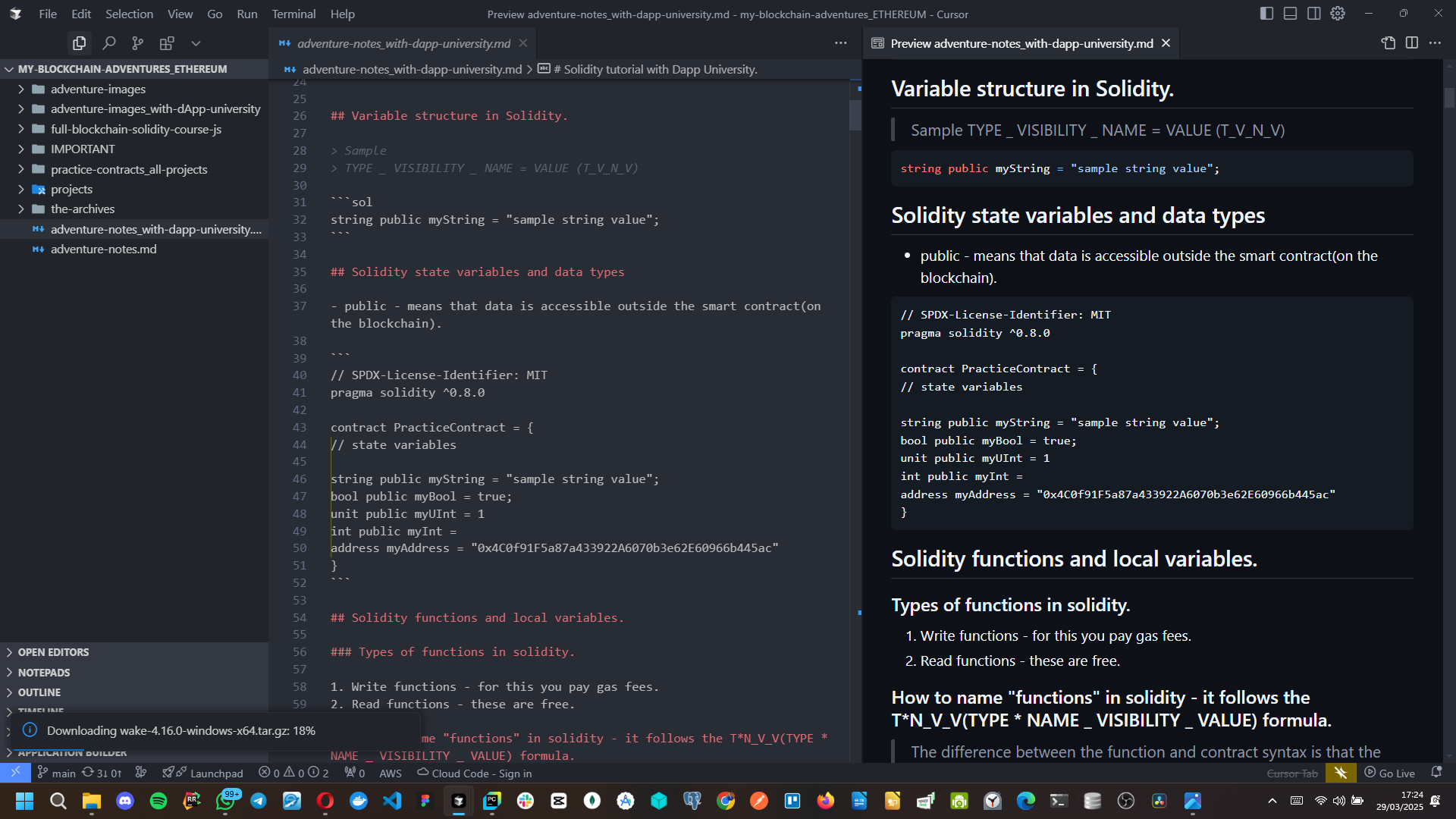
Task: Open Spotify from the Windows taskbar
Action: [158, 801]
